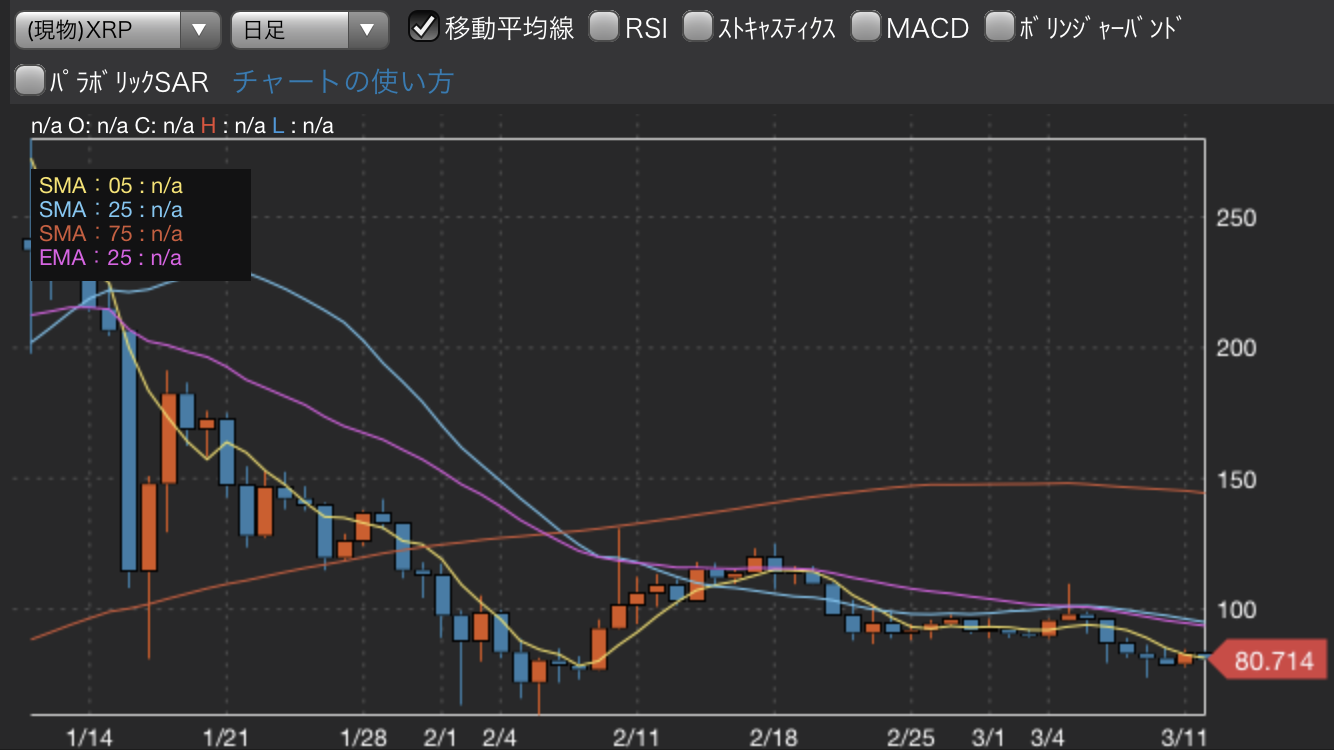This screenshot has width=1334, height=750.
Task: Select the yellow SMA 05 legend entry
Action: (x=110, y=186)
